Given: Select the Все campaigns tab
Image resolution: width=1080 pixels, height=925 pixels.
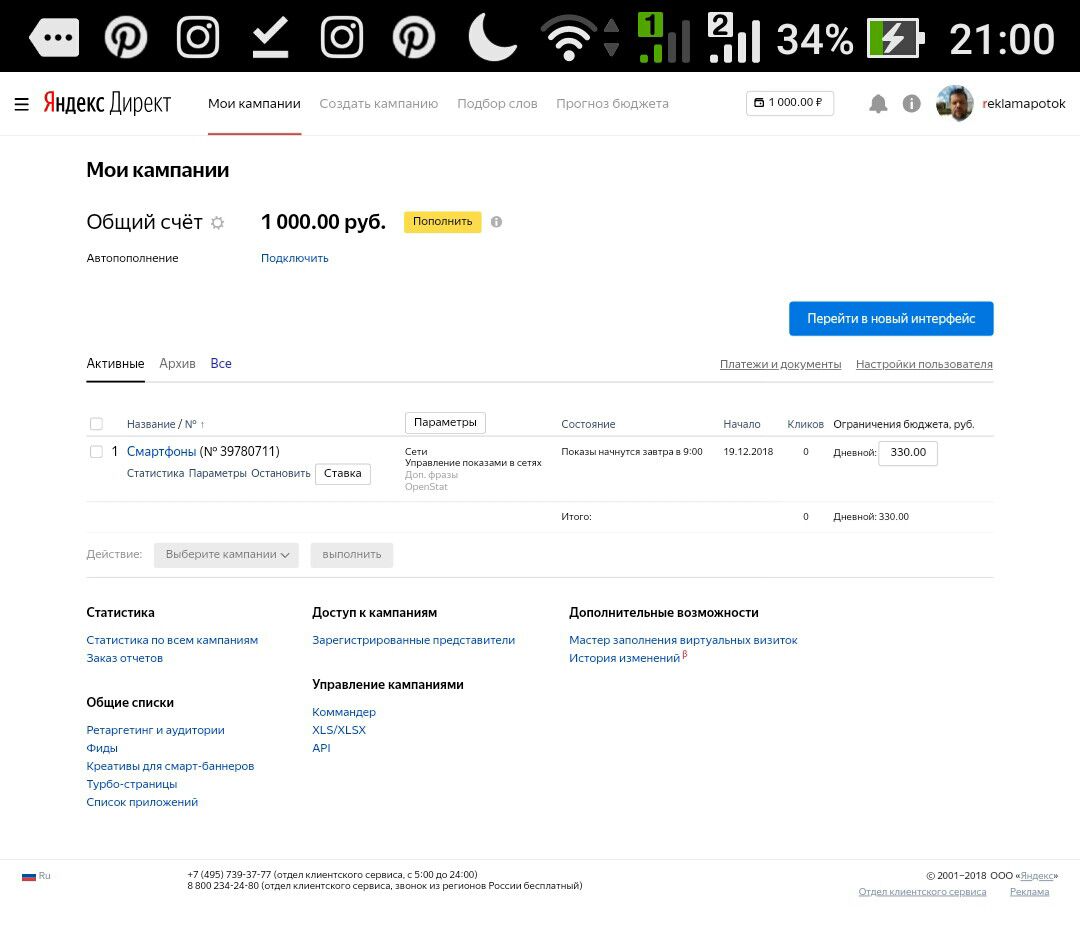Looking at the screenshot, I should 220,364.
